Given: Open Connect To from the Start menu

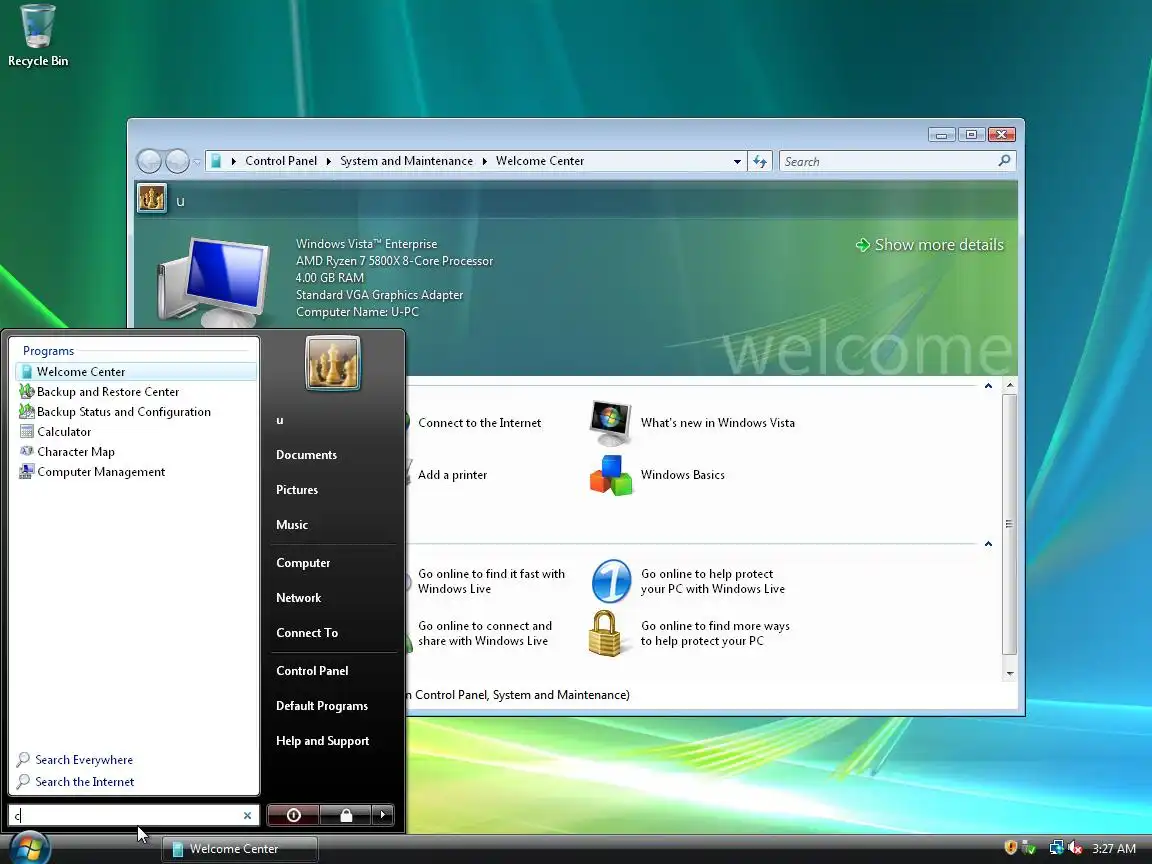Looking at the screenshot, I should click(307, 633).
